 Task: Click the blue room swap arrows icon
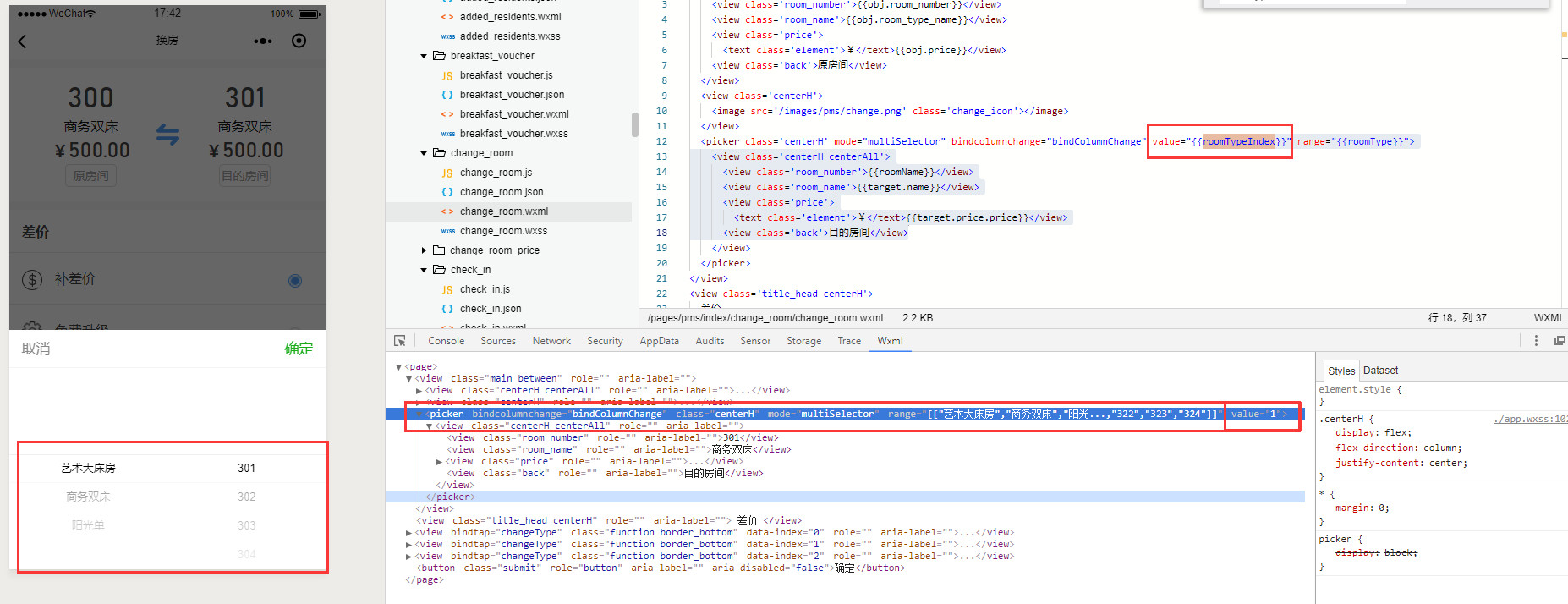tap(167, 135)
